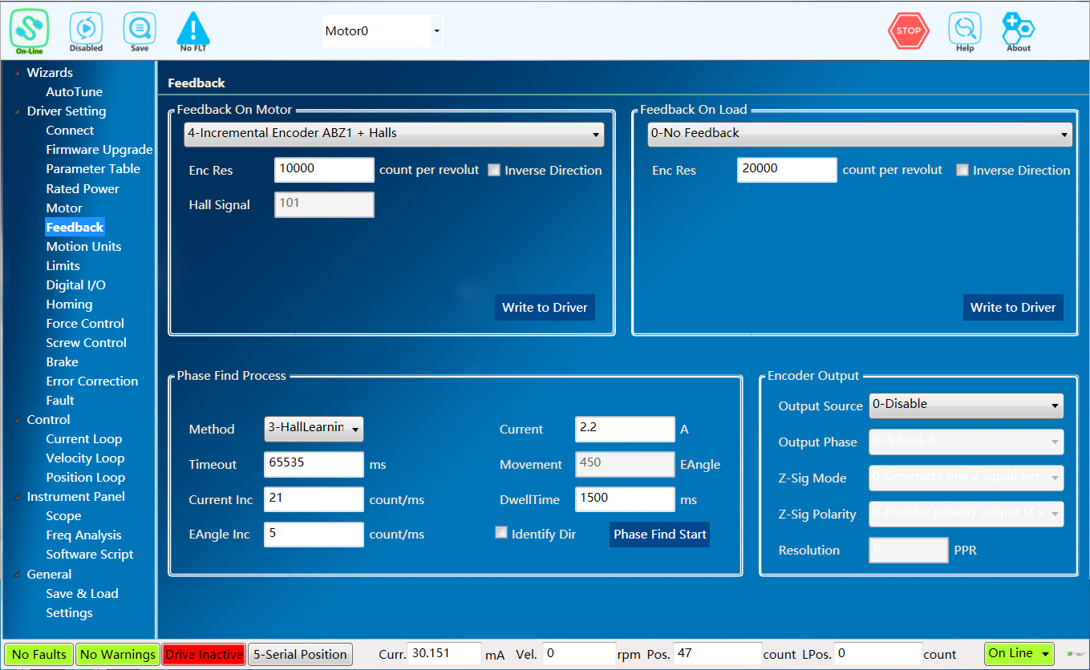Viewport: 1090px width, 670px height.
Task: Select Fault in the sidebar
Action: 60,400
